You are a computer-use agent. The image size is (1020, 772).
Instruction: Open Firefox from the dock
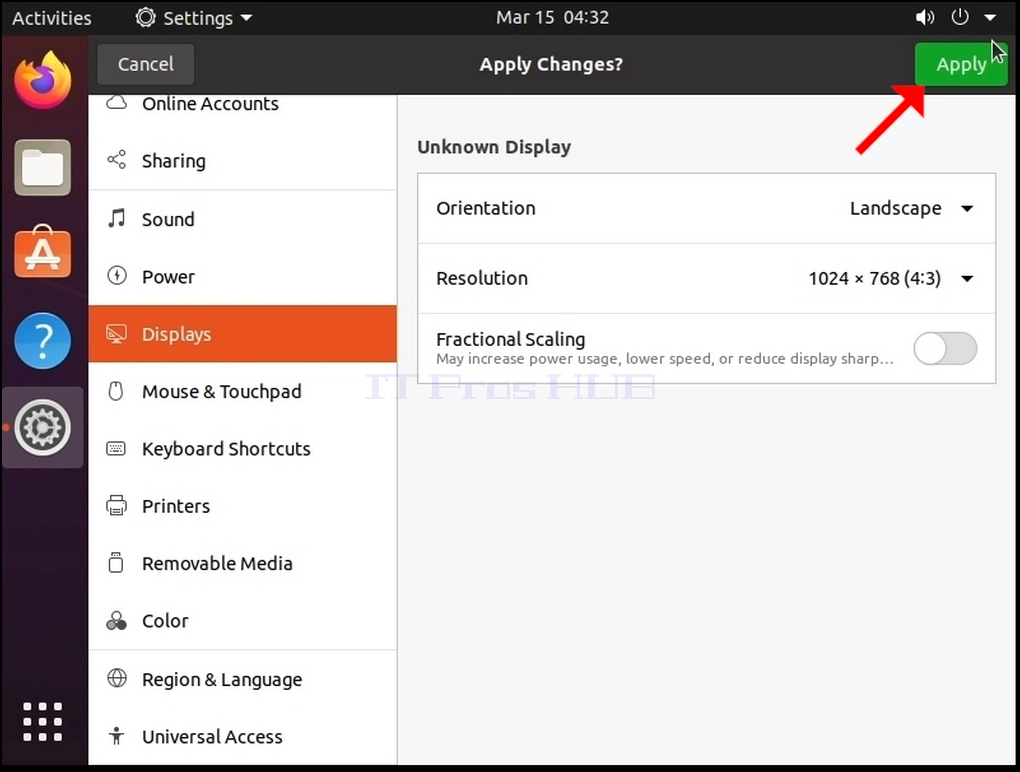pos(43,81)
